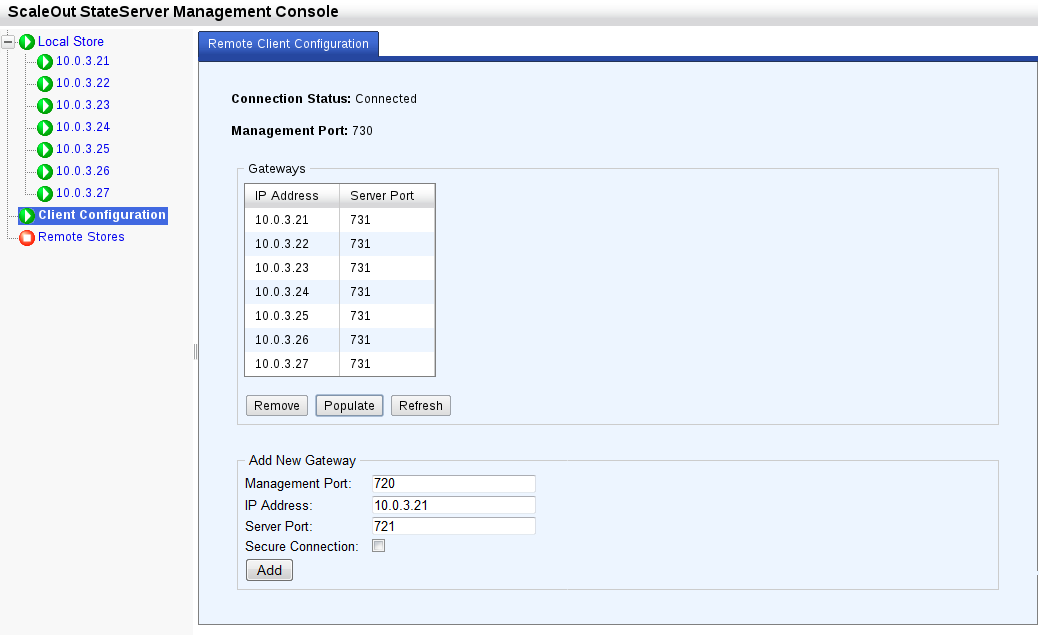Click the Remove gateway button
The image size is (1039, 635).
[x=277, y=406]
